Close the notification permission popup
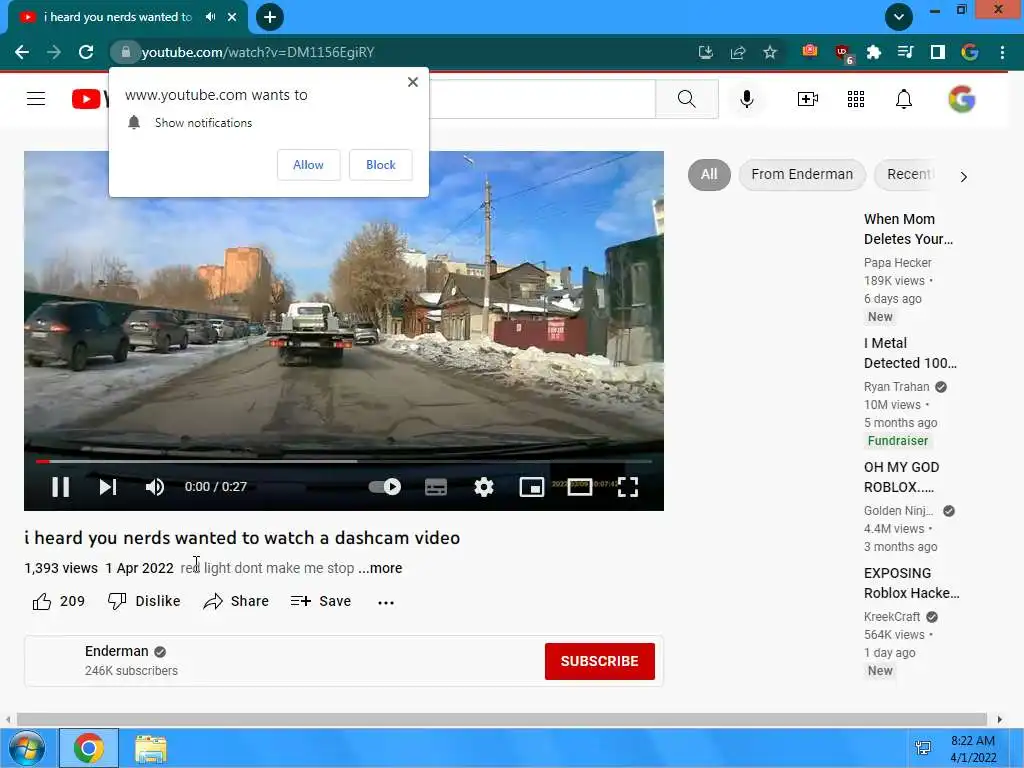This screenshot has width=1024, height=768. [x=413, y=82]
